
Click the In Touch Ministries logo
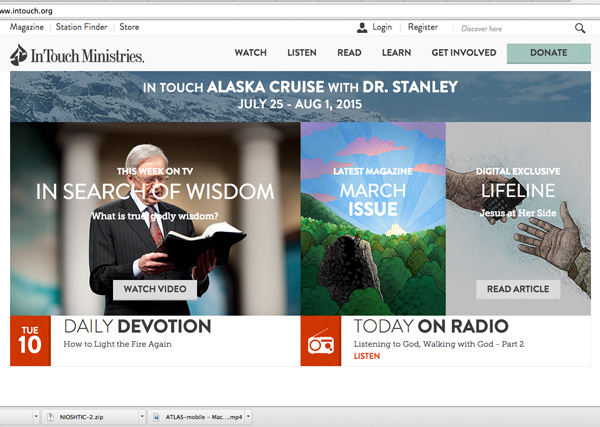[77, 55]
